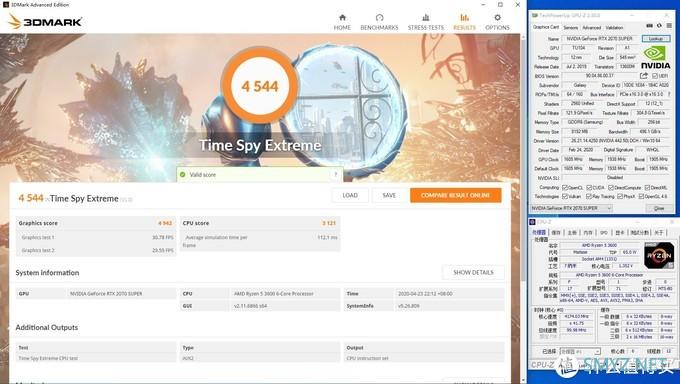
Task: Open the Stress Tests section
Action: (425, 22)
